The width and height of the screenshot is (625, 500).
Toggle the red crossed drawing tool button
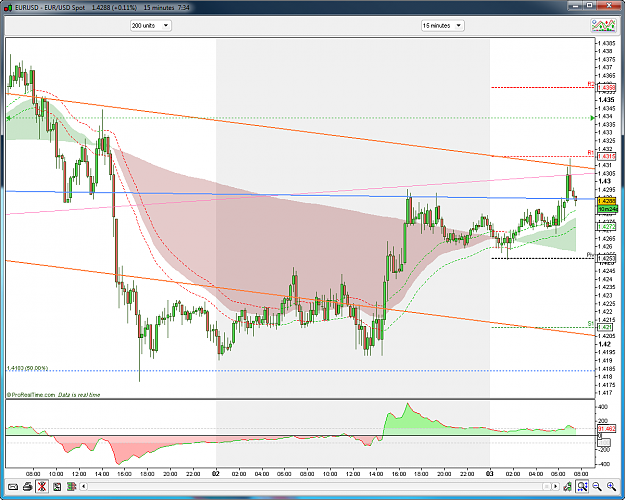point(42,486)
